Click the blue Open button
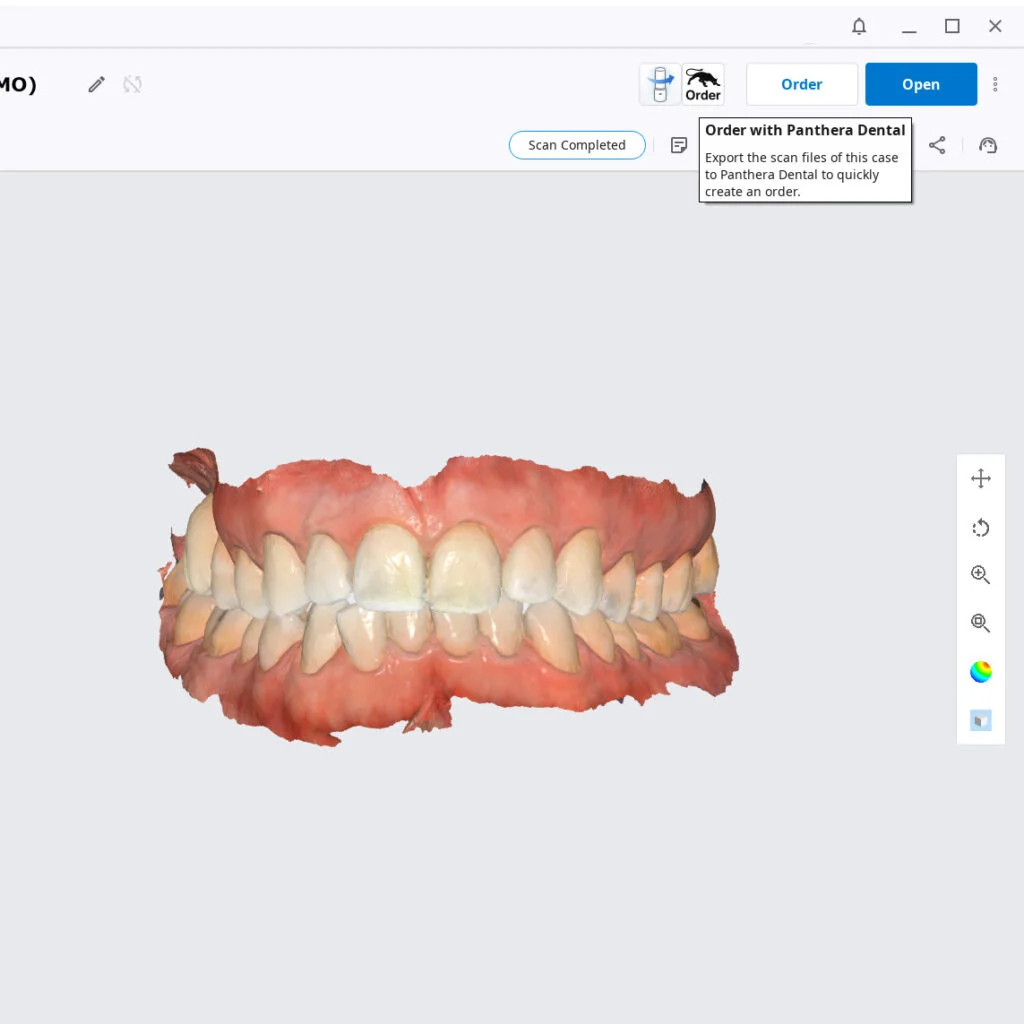This screenshot has height=1024, width=1024. 920,84
